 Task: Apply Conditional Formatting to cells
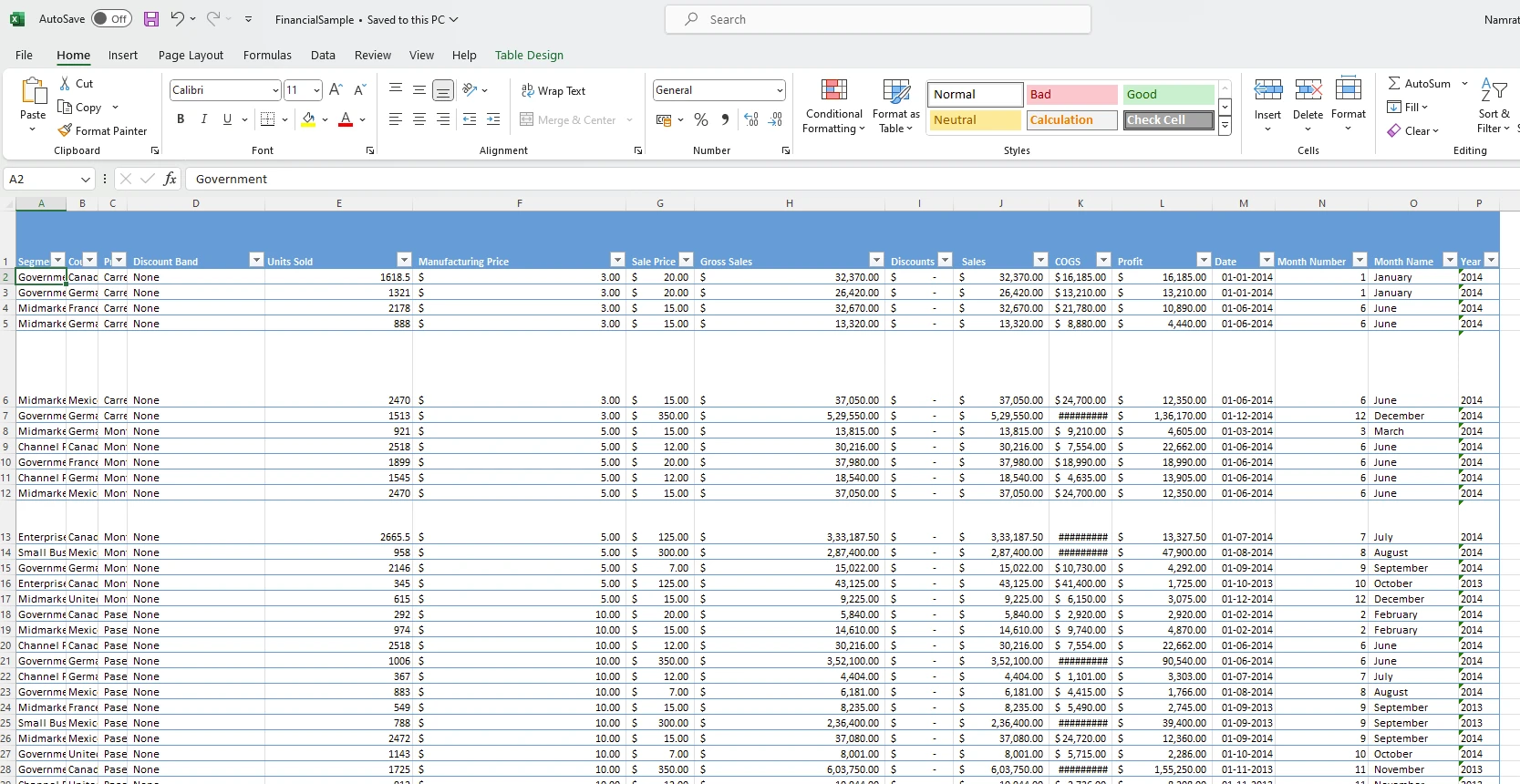coord(833,107)
